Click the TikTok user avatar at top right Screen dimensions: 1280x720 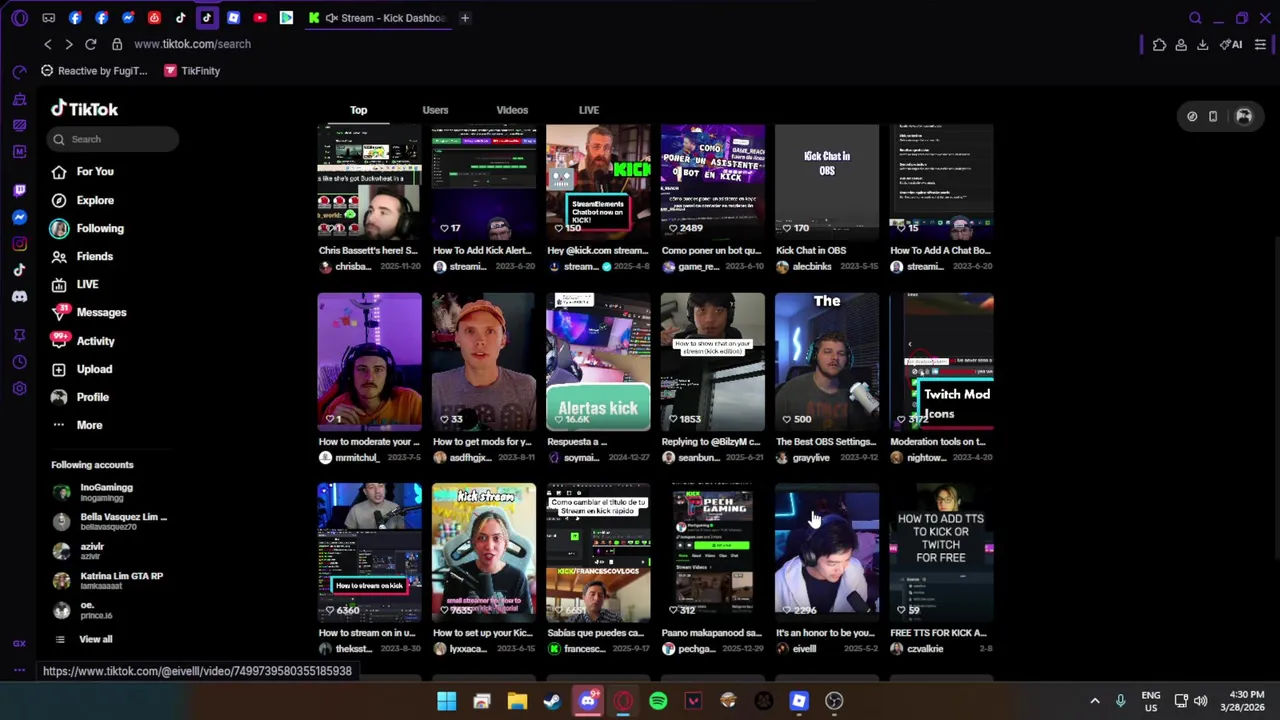click(x=1244, y=116)
